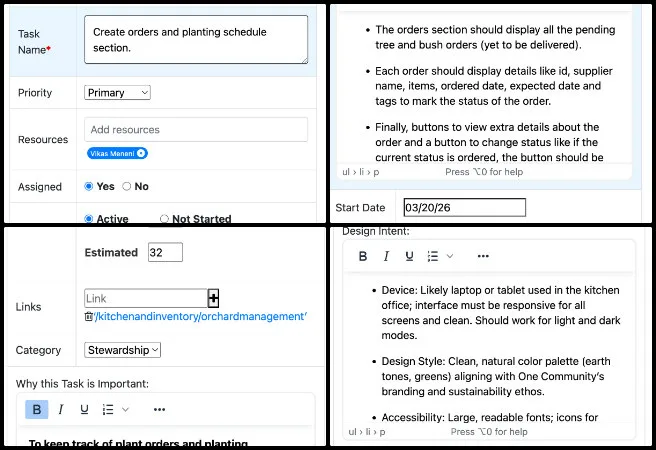Toggle Italic in the Why this Task is Important editor

[61, 409]
